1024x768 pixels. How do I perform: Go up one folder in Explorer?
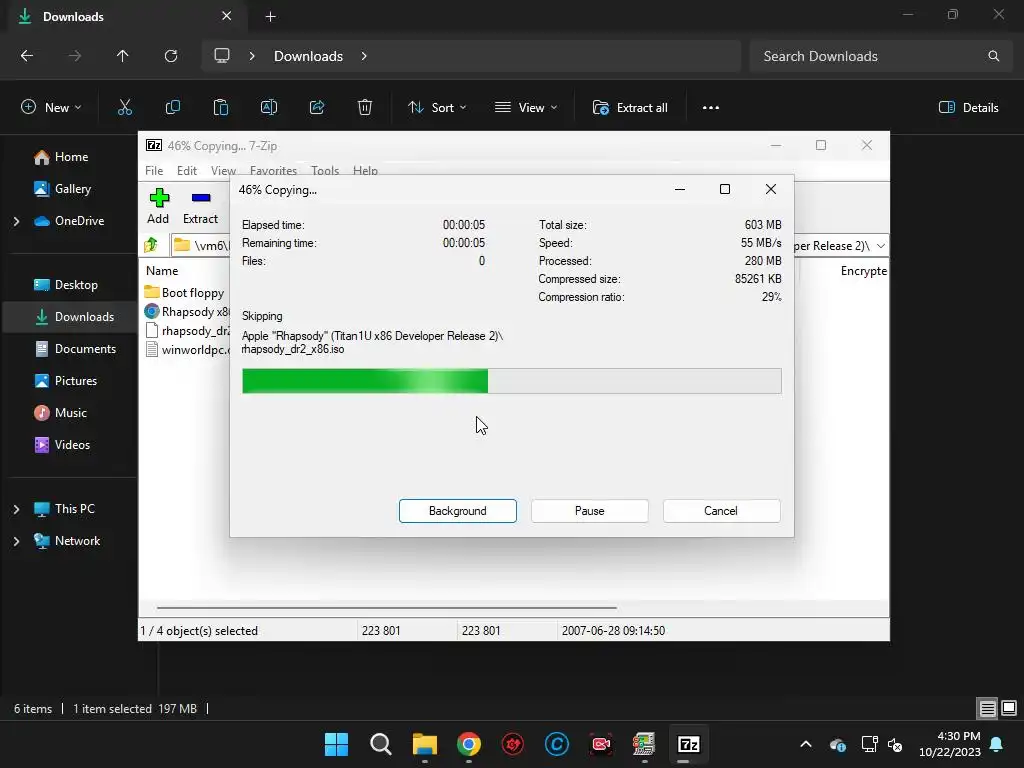[x=123, y=56]
